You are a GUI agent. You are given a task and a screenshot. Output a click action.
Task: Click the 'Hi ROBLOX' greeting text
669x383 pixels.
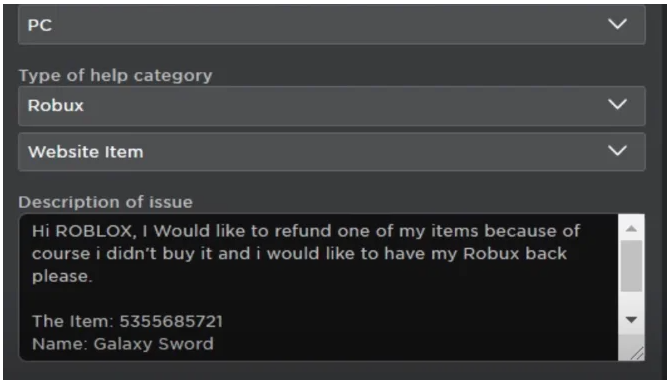(84, 231)
